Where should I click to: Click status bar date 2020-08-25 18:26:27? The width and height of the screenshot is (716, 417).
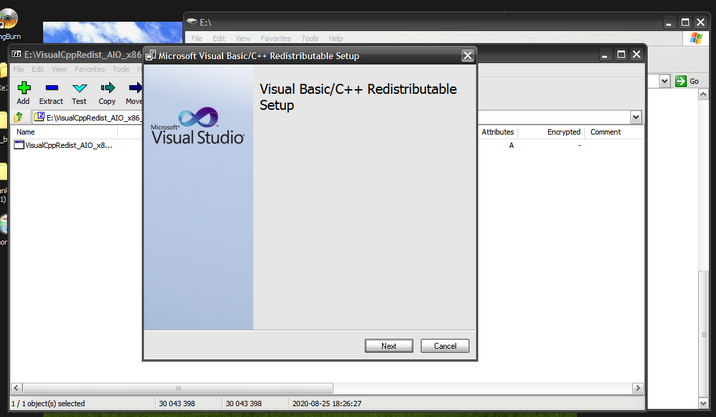click(x=326, y=403)
